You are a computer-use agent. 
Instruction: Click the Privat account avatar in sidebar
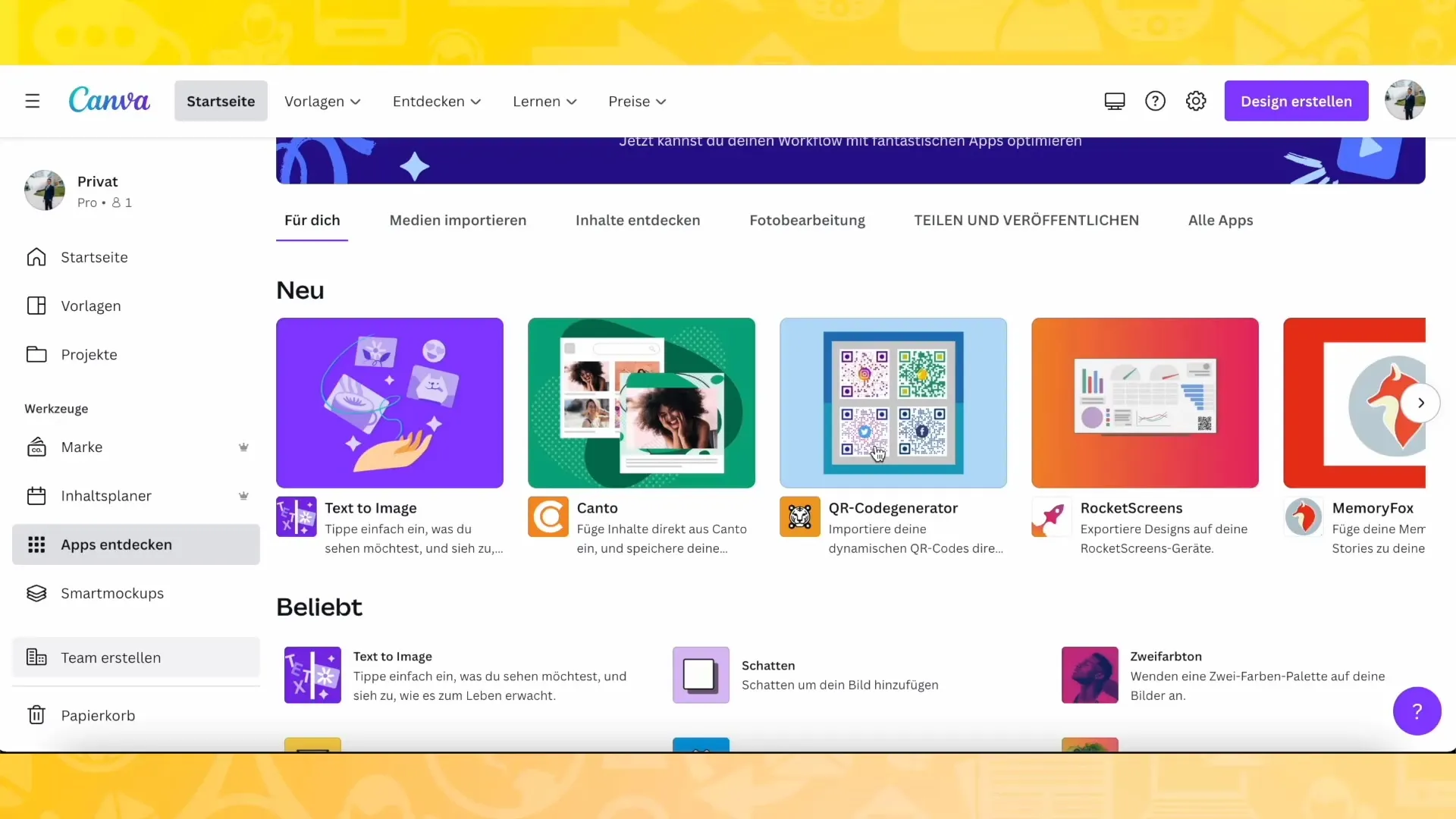45,190
